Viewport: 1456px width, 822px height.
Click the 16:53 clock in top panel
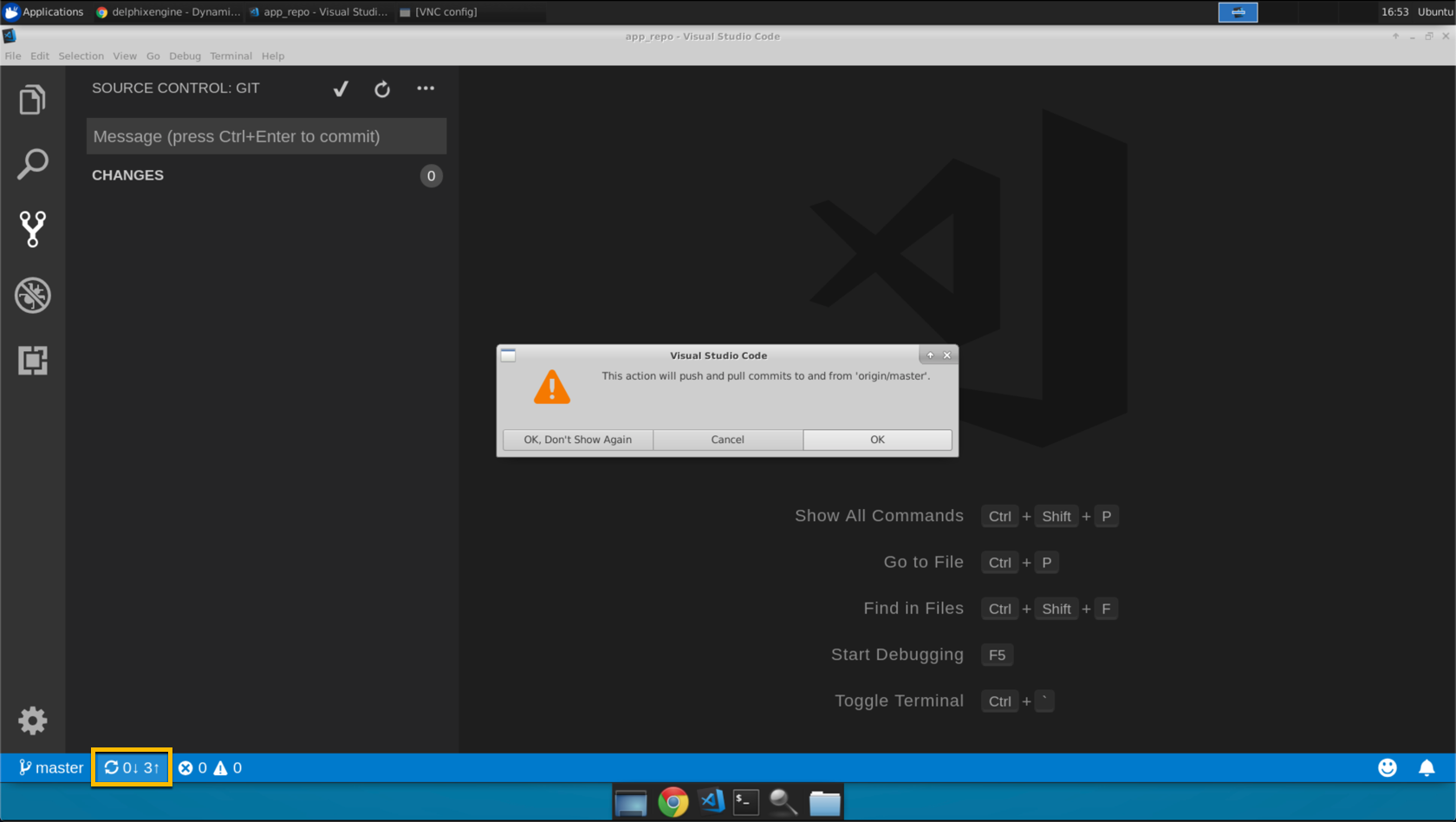click(x=1394, y=12)
